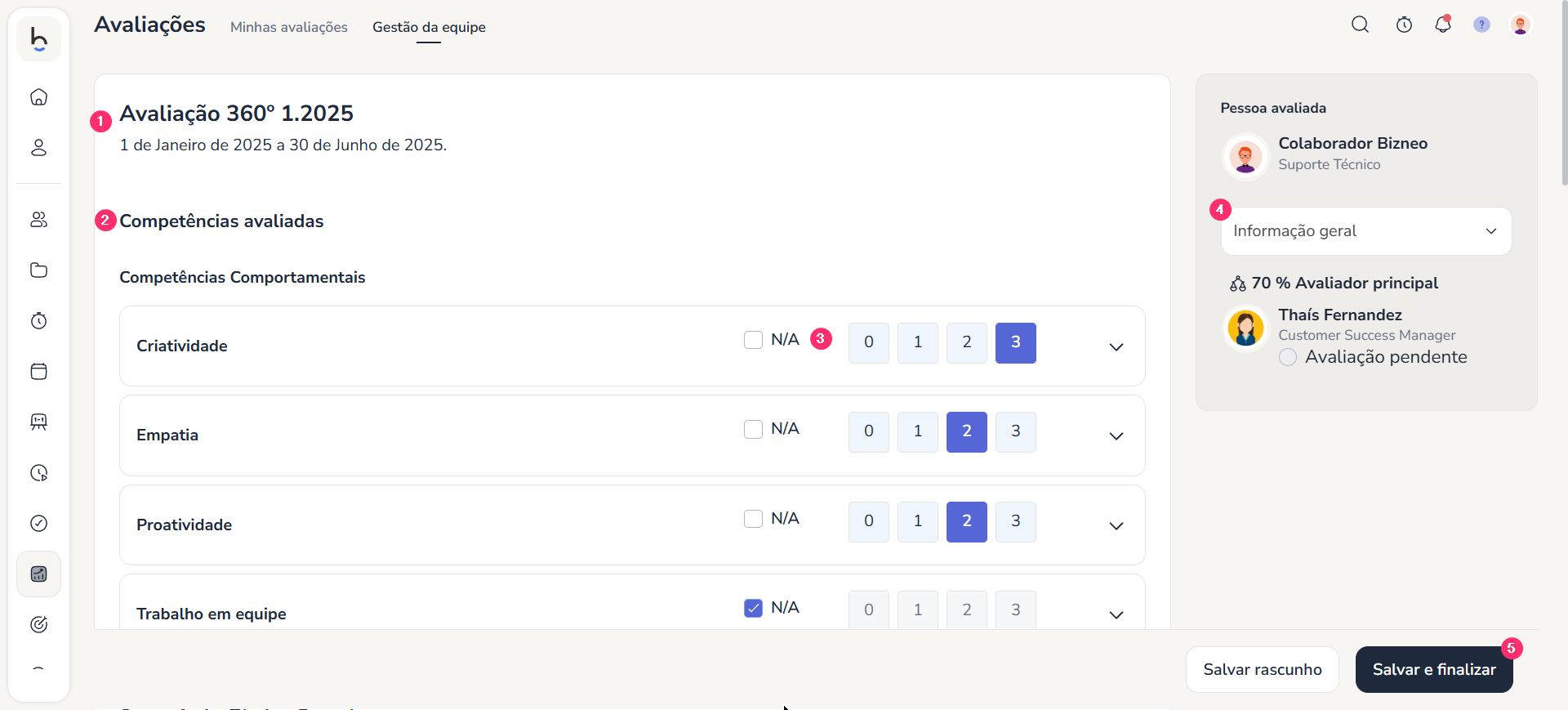Tick the N/A box for Empatia
Image resolution: width=1568 pixels, height=710 pixels.
tap(753, 429)
